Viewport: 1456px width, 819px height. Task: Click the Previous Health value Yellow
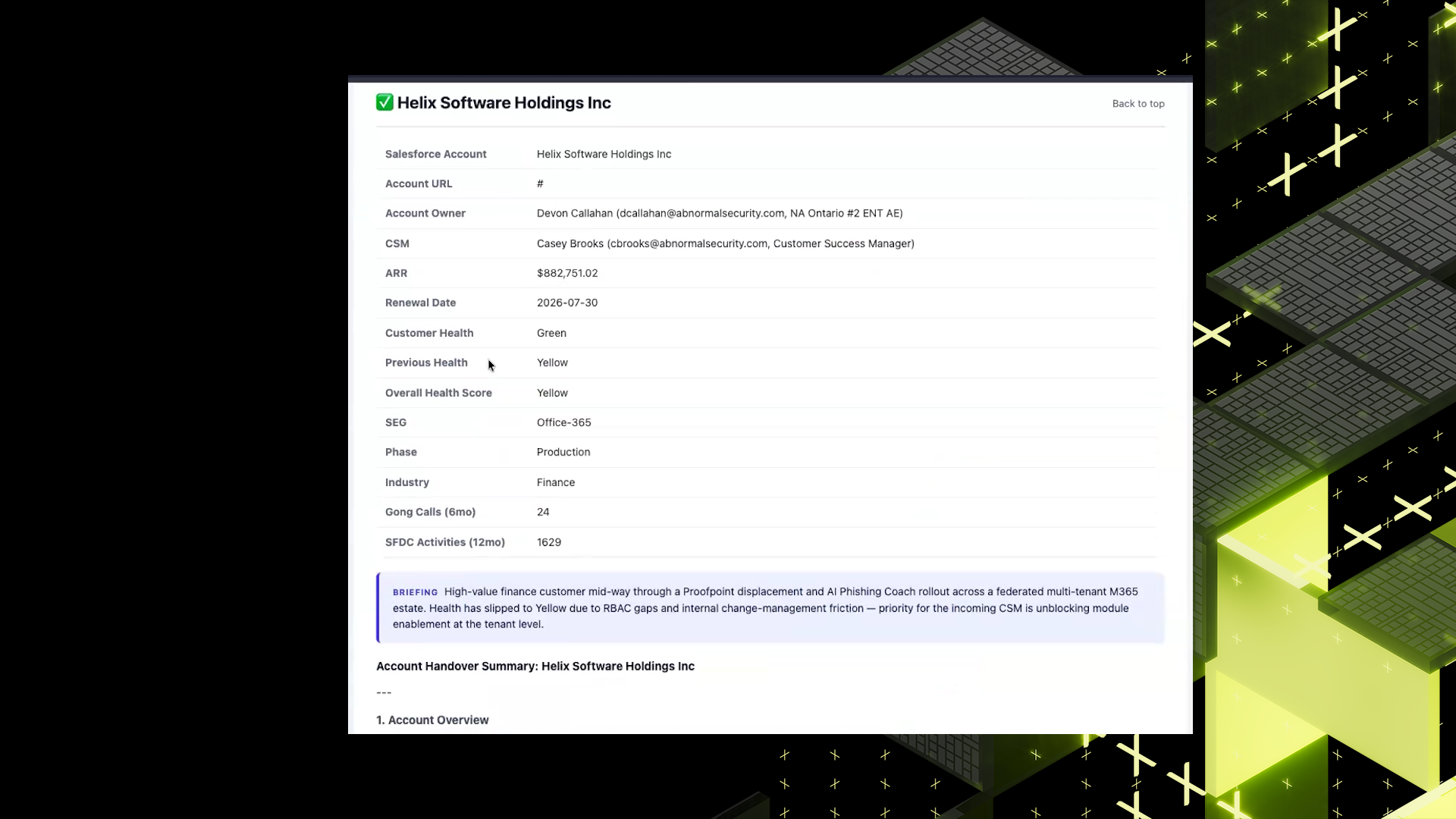click(552, 362)
